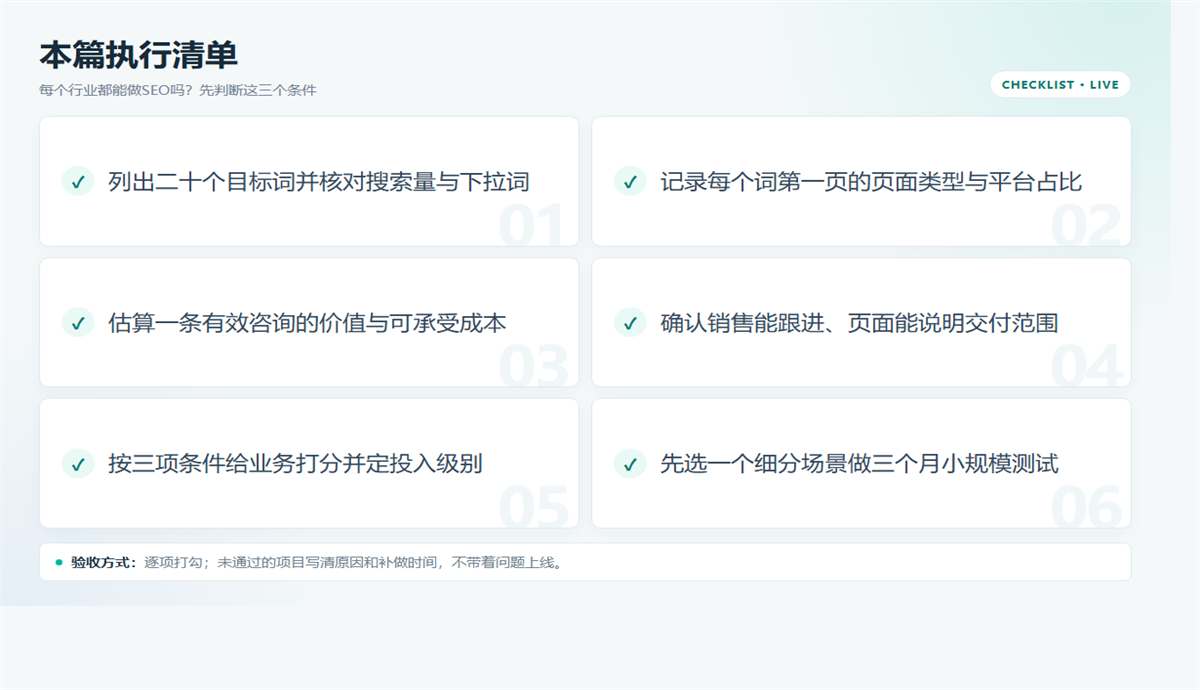The height and width of the screenshot is (690, 1200).
Task: Click the checkmark beside 先选一个细分场景做三个月小规模测试
Action: point(630,463)
